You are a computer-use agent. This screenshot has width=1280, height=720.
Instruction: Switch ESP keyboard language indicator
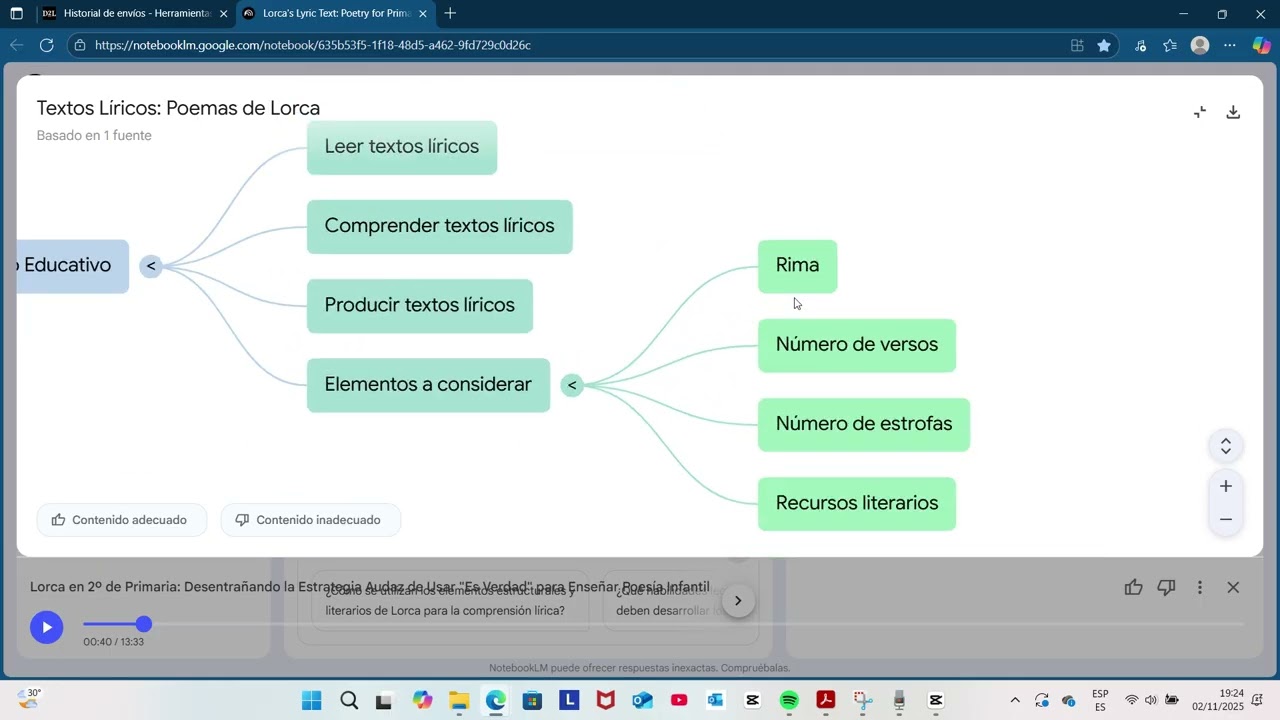coord(1100,700)
